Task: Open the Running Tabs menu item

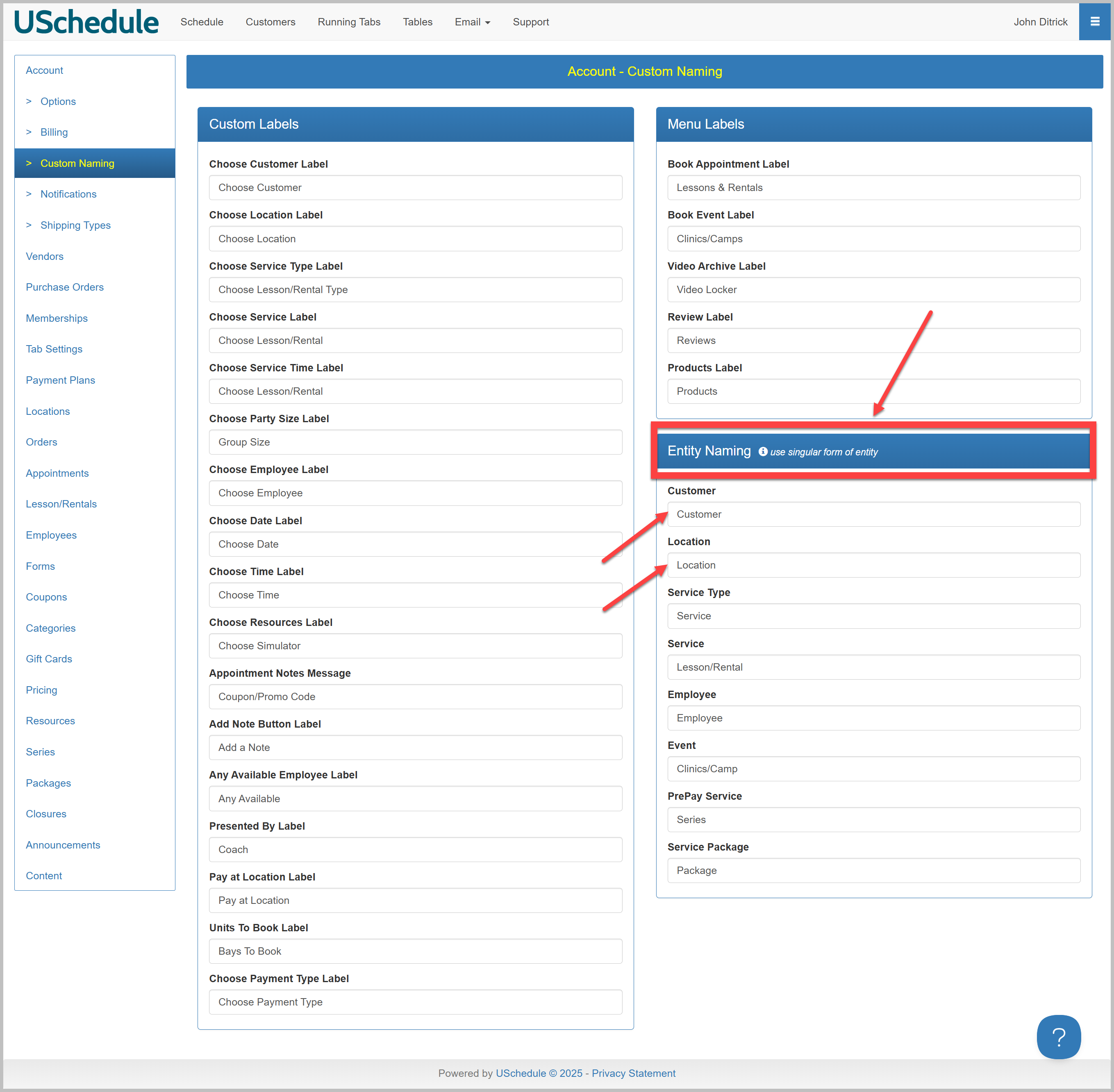Action: 349,22
